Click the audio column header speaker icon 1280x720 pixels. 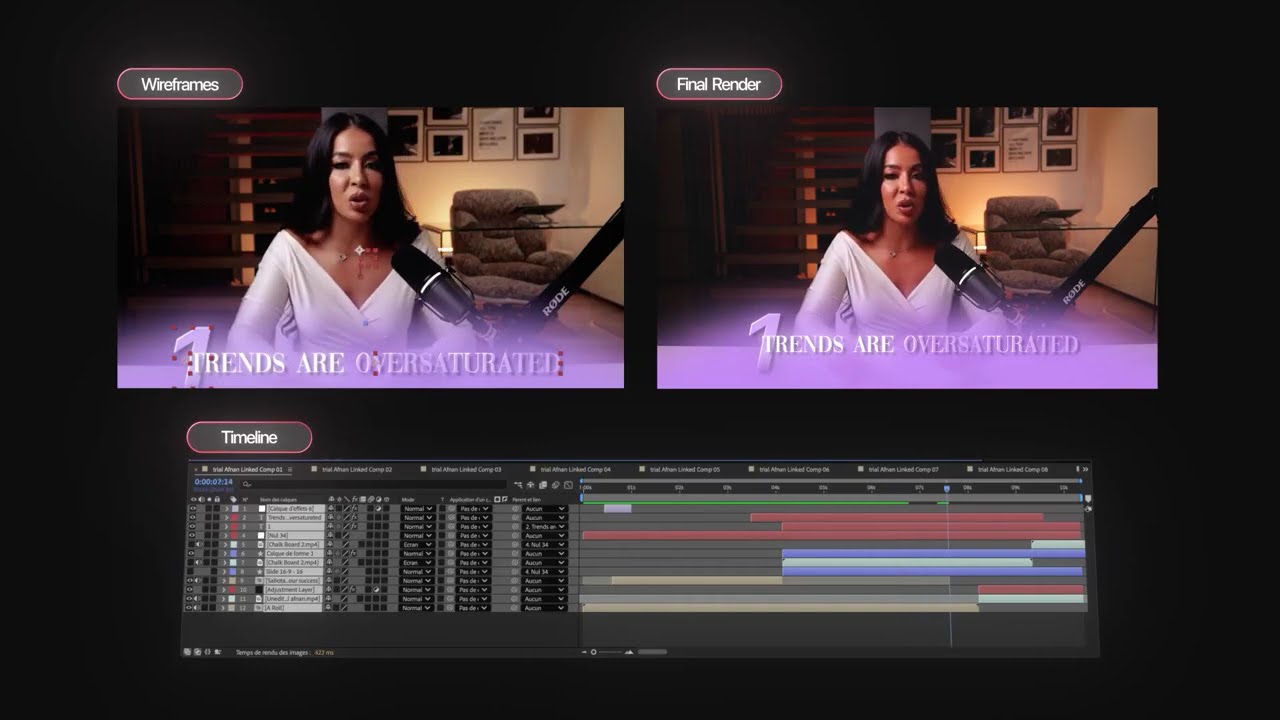[x=201, y=499]
